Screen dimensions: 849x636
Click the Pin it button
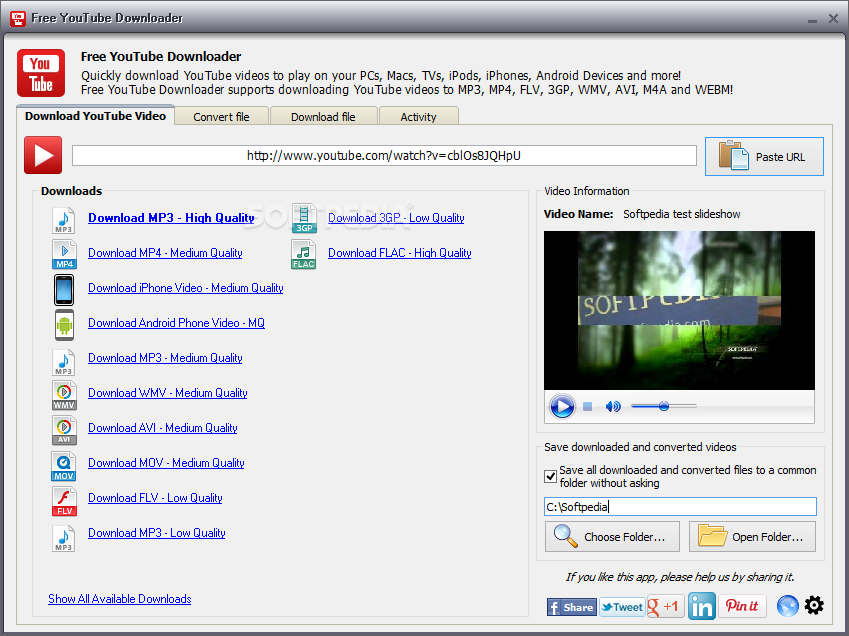pyautogui.click(x=742, y=606)
